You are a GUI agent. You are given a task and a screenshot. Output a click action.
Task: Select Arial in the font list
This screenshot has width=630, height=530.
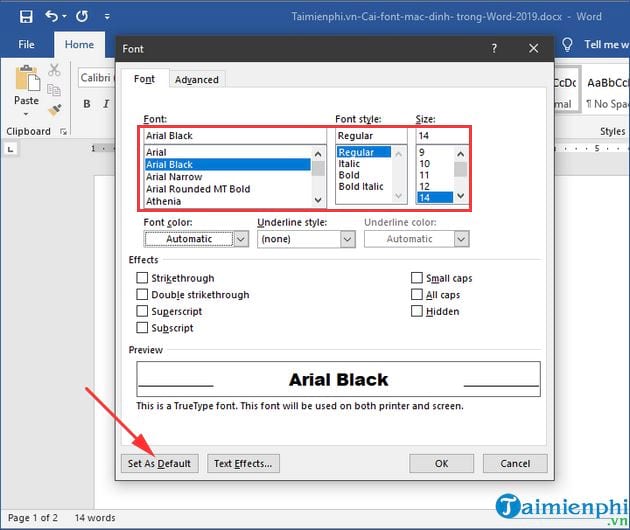(x=227, y=152)
